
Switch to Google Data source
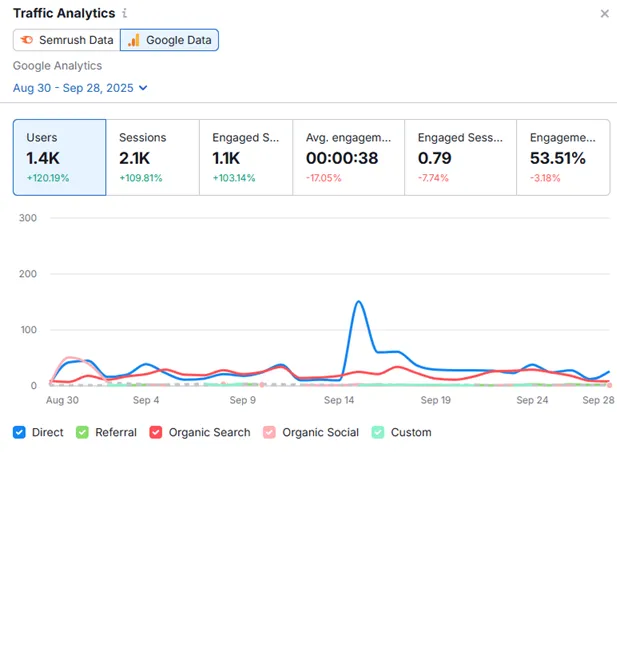pyautogui.click(x=169, y=40)
